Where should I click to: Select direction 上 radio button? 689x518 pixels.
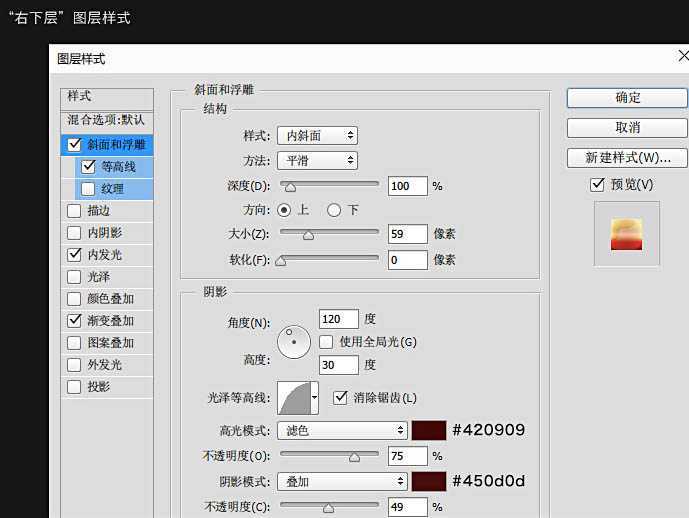(284, 210)
